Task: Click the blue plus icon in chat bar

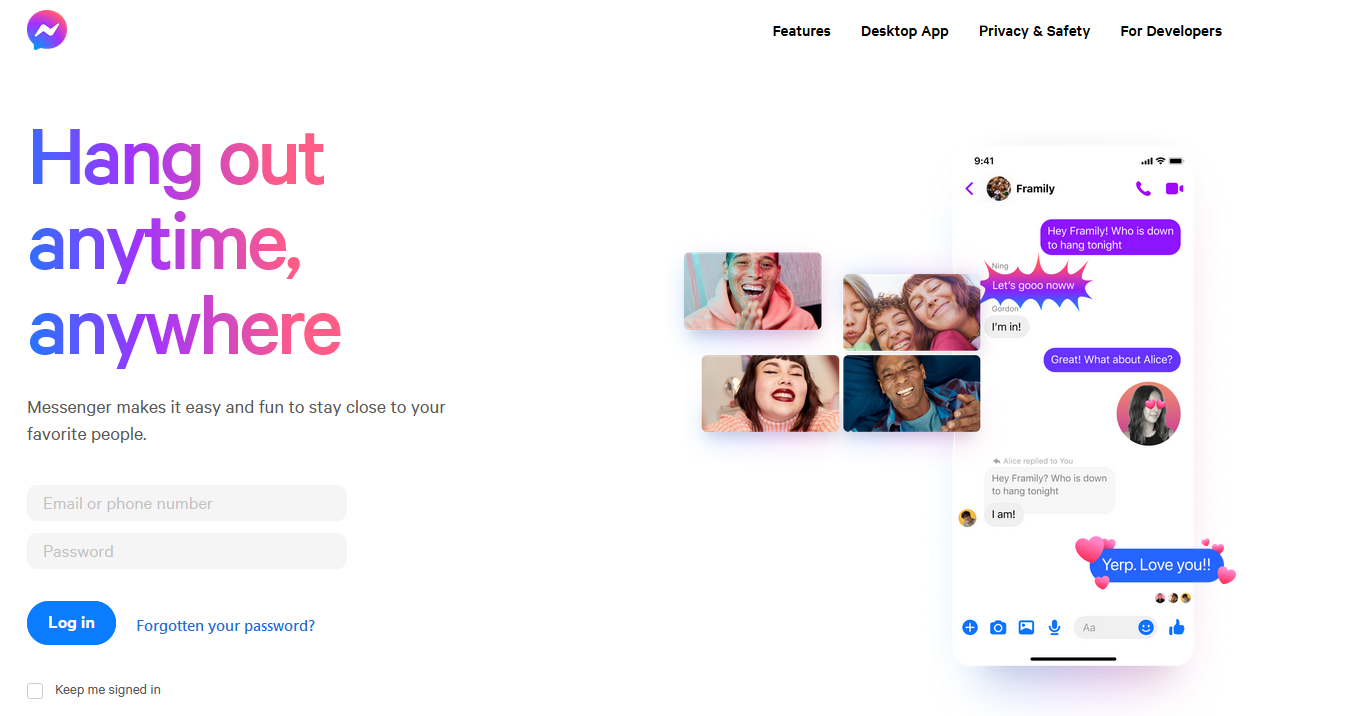Action: (969, 627)
